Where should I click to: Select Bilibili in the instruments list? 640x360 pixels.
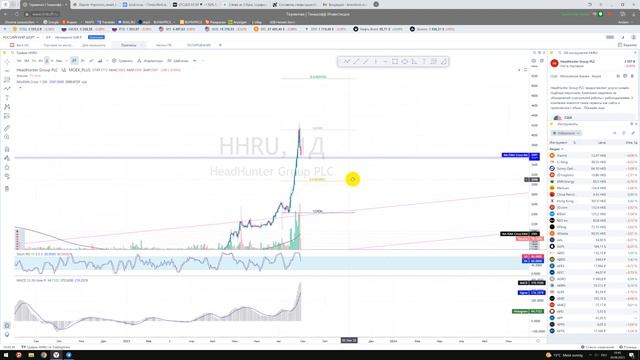pyautogui.click(x=593, y=214)
